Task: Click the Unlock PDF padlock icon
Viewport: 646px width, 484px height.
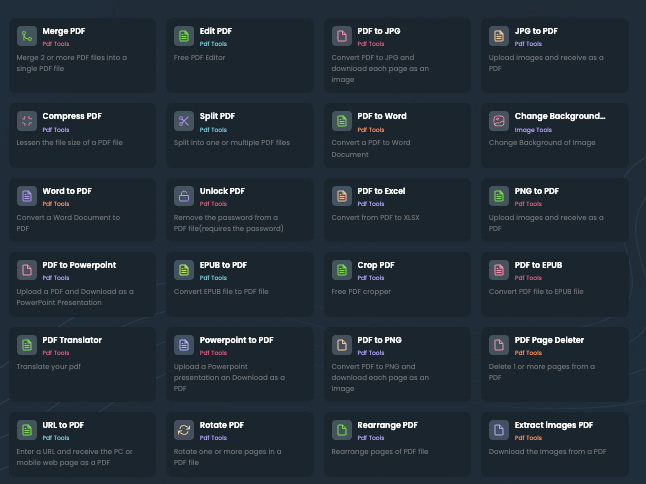Action: pyautogui.click(x=184, y=196)
